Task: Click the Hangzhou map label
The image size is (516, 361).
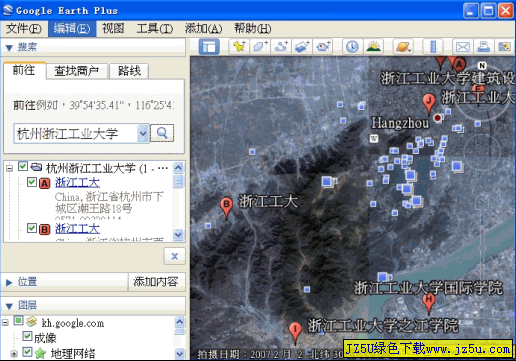Action: [400, 123]
